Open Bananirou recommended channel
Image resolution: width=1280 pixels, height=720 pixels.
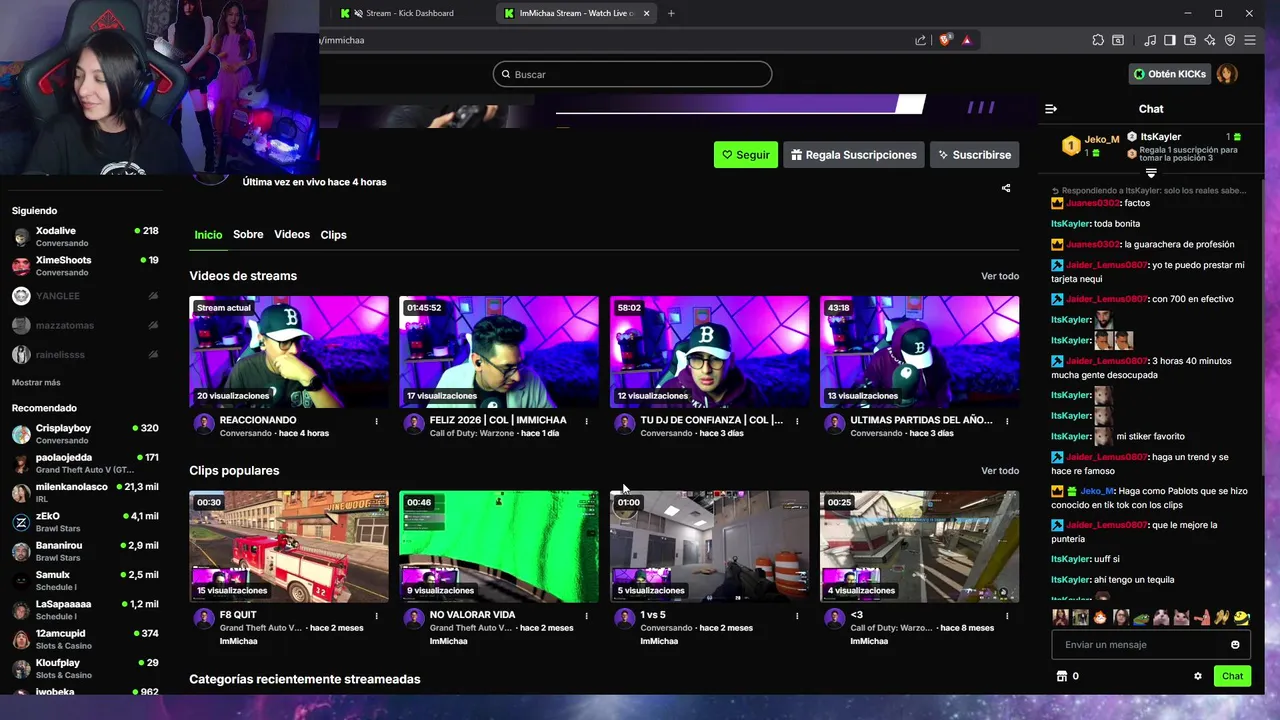[85, 551]
